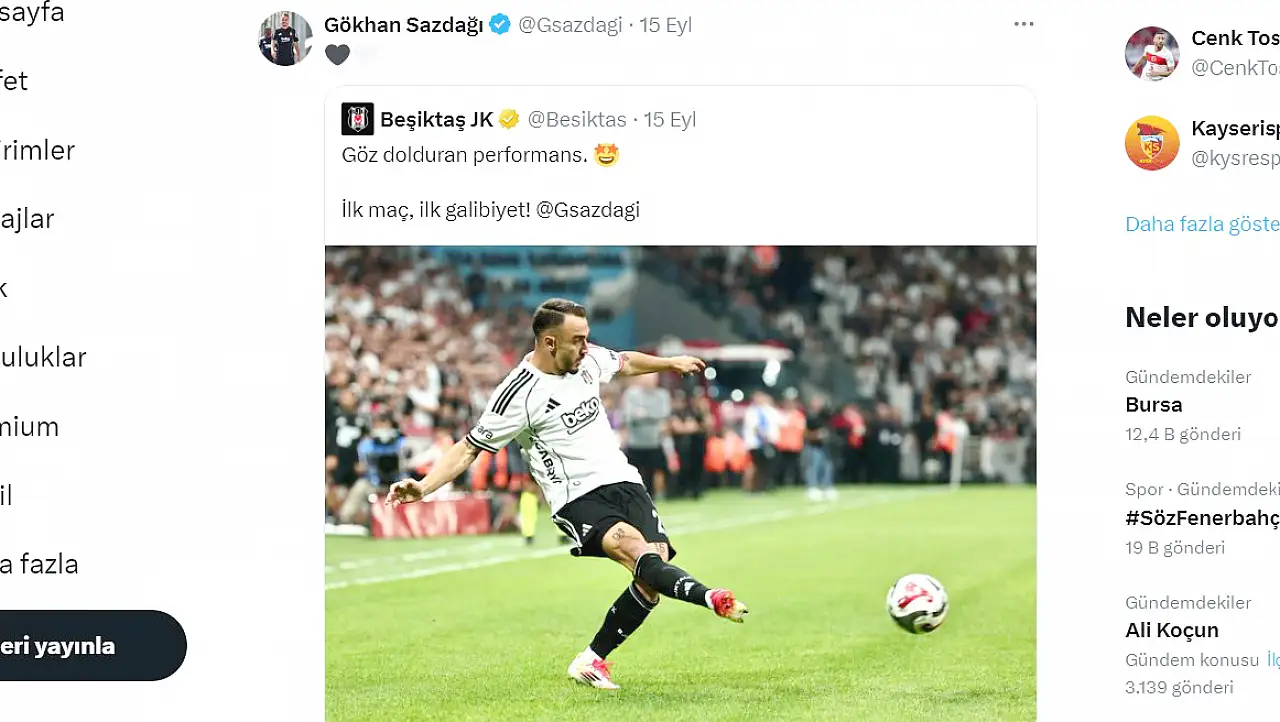The image size is (1280, 722).
Task: Open tweet timestamp 15 Eyl next to @Gsazdagi
Action: pyautogui.click(x=665, y=25)
